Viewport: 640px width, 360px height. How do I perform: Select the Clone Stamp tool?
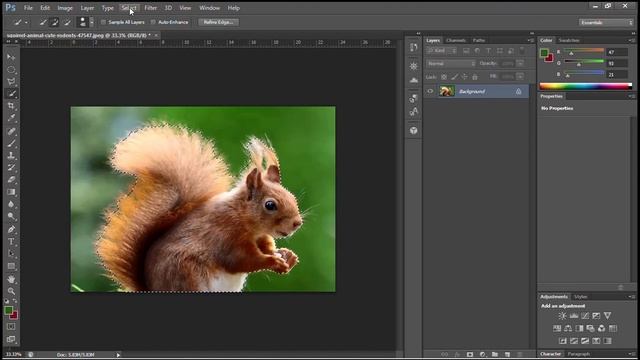click(x=11, y=156)
